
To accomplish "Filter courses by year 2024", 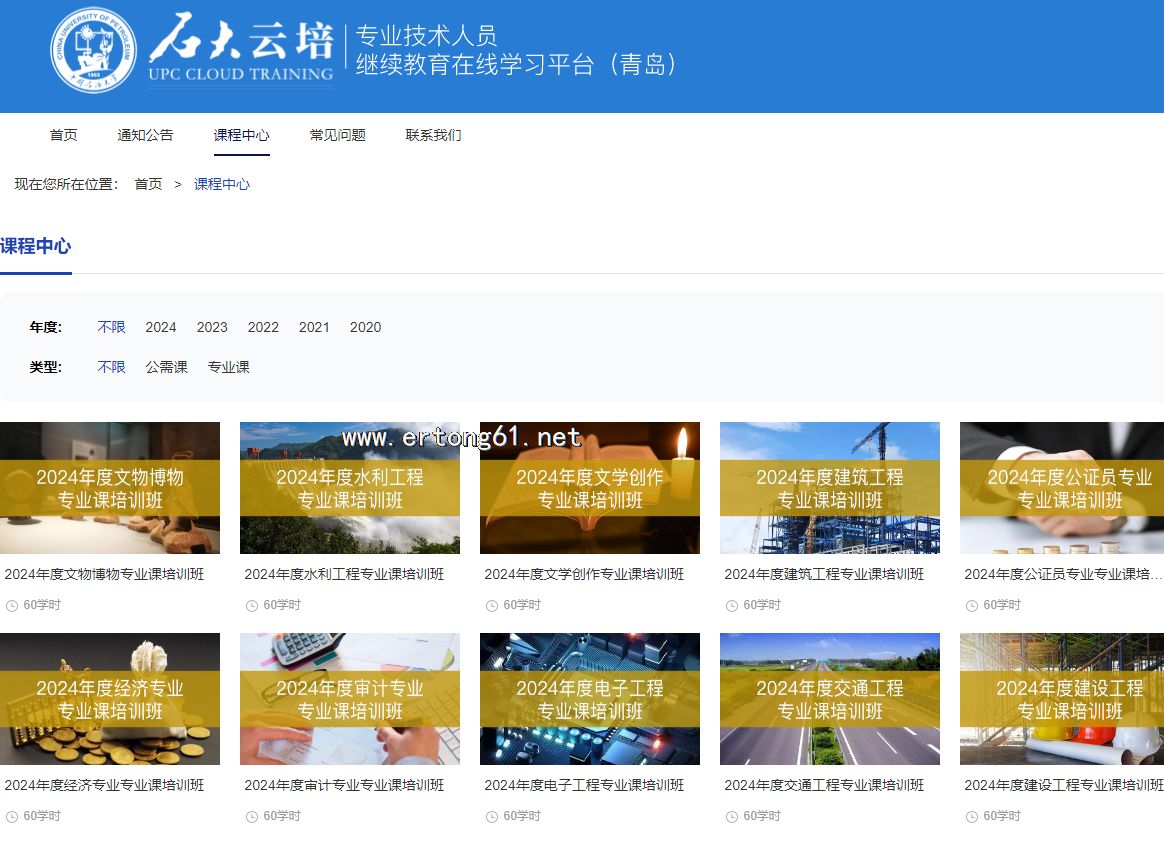I will (160, 327).
